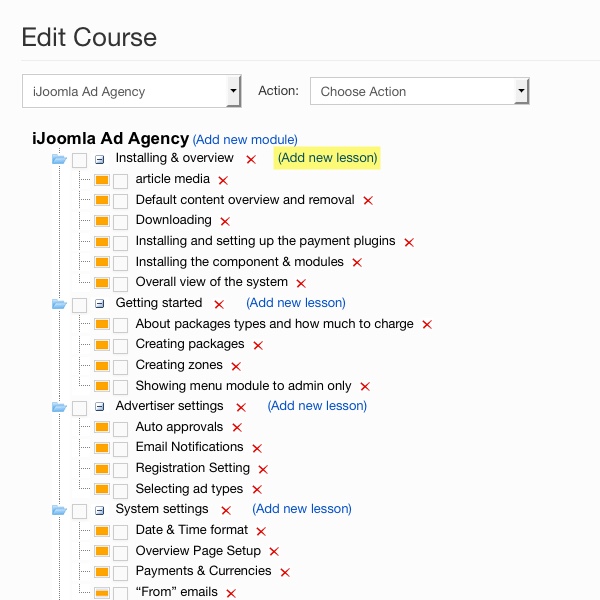
Task: Click orange lesson icon beside Creating zones
Action: [102, 366]
